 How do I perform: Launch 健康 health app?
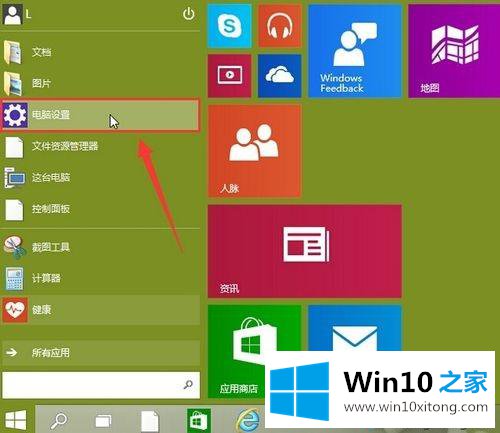click(x=100, y=310)
